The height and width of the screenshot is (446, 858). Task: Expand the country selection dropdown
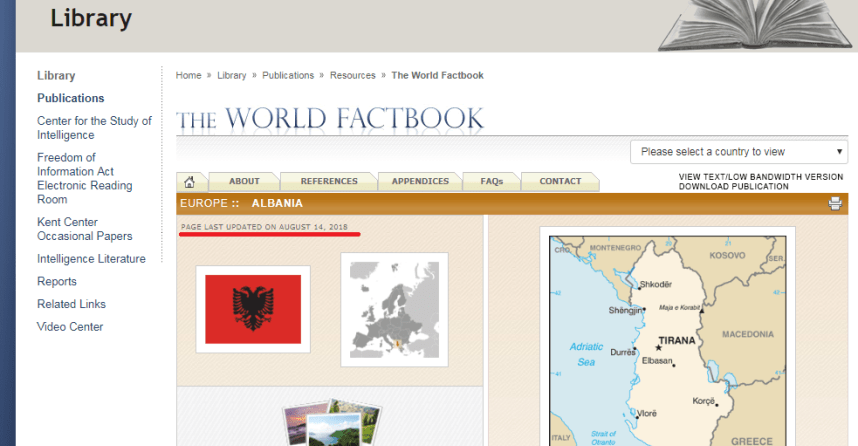(739, 152)
